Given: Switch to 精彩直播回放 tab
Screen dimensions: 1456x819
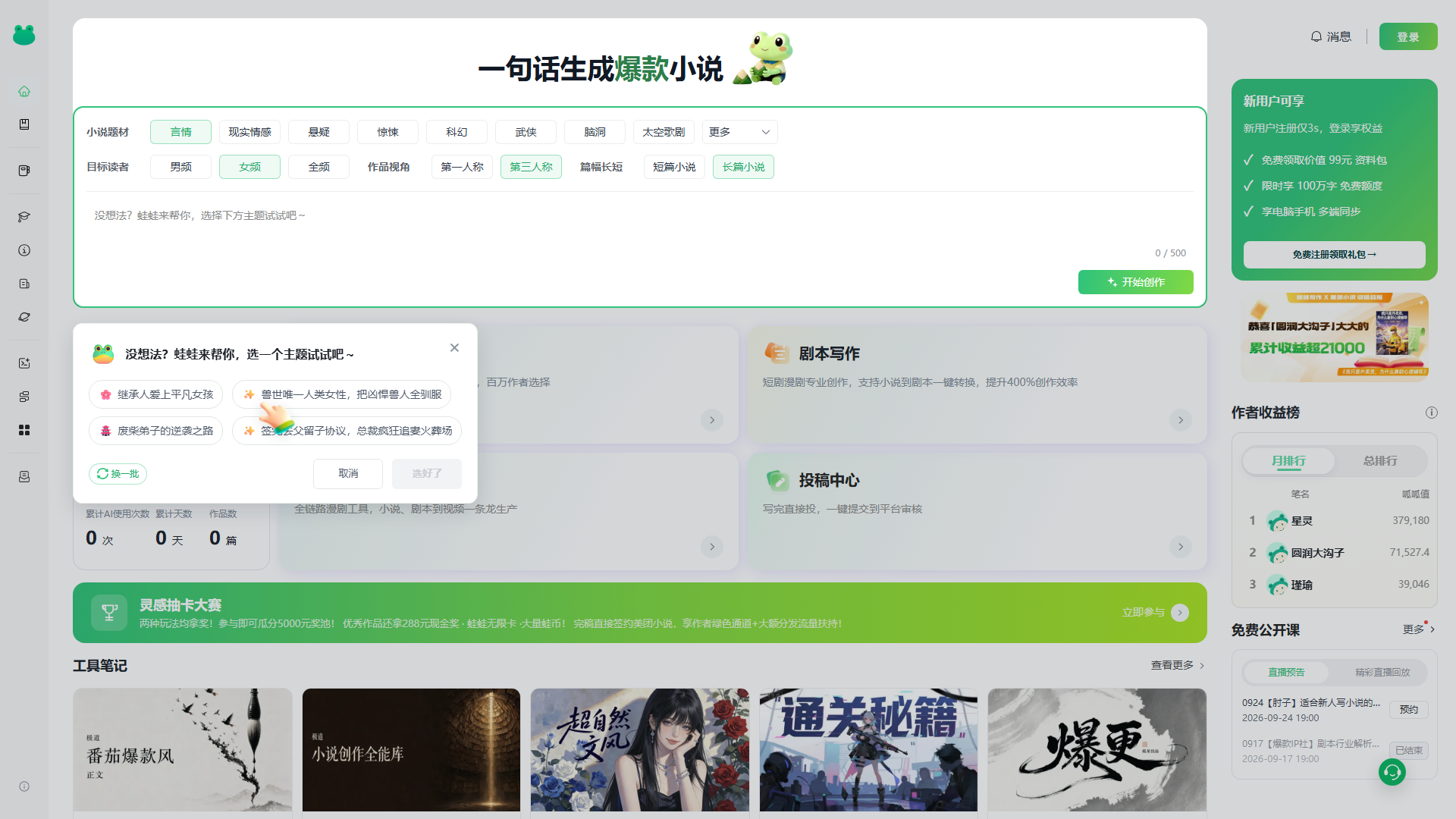Looking at the screenshot, I should tap(1382, 673).
